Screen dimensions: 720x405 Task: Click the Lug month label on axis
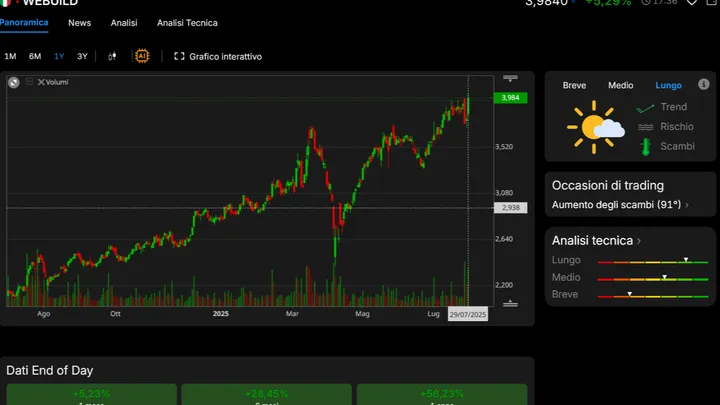click(433, 314)
